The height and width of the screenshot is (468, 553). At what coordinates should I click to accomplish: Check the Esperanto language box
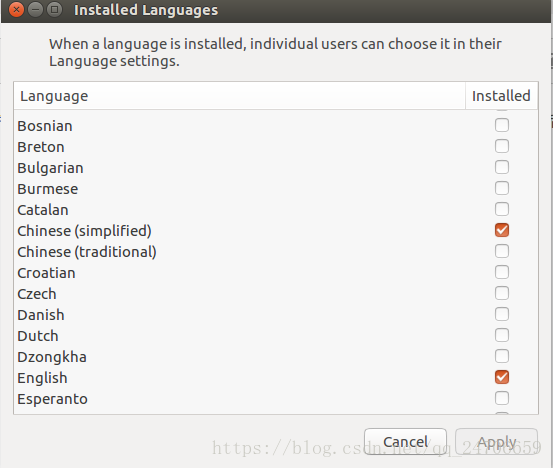point(502,398)
